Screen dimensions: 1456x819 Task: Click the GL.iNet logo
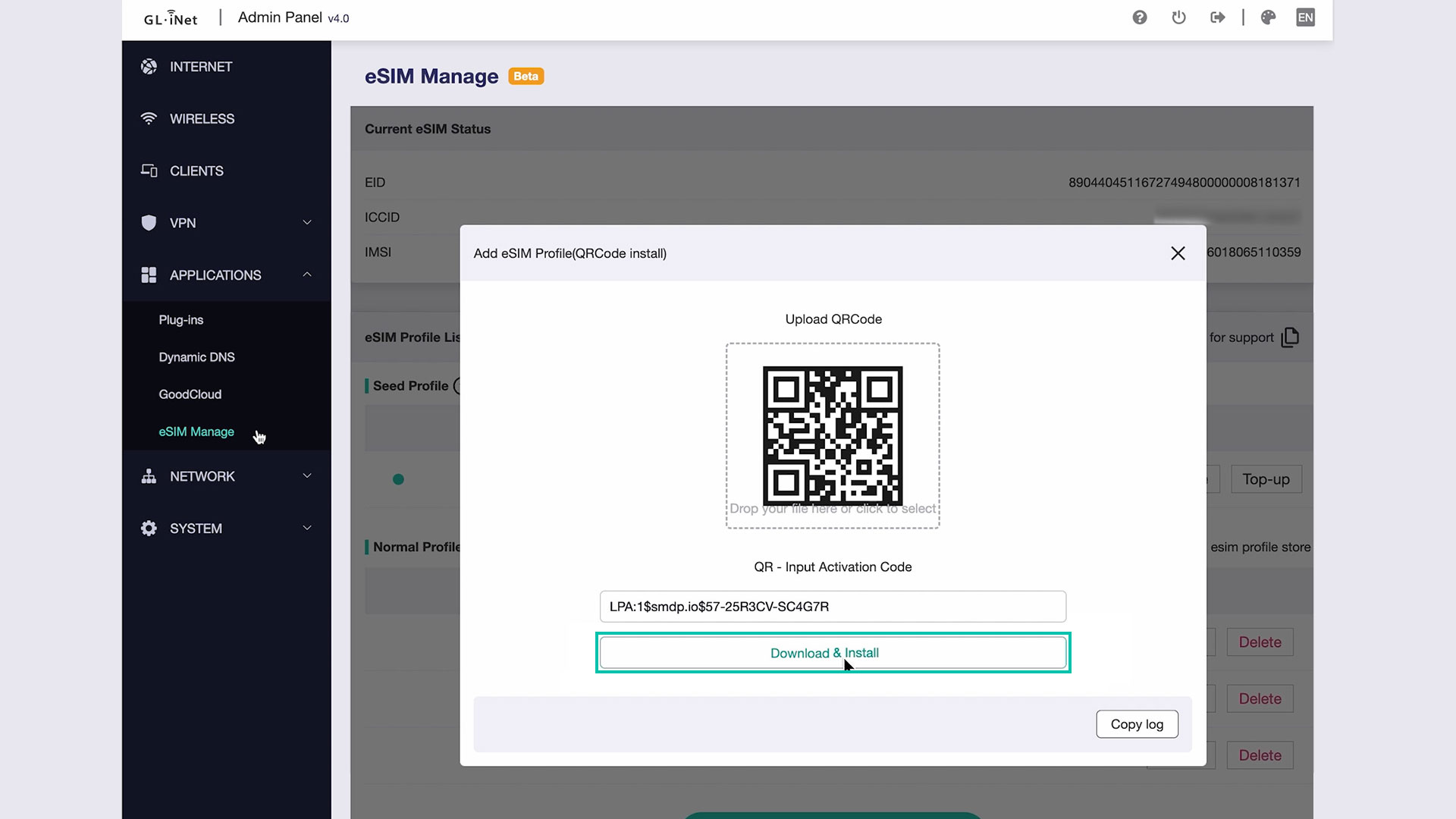[x=171, y=18]
